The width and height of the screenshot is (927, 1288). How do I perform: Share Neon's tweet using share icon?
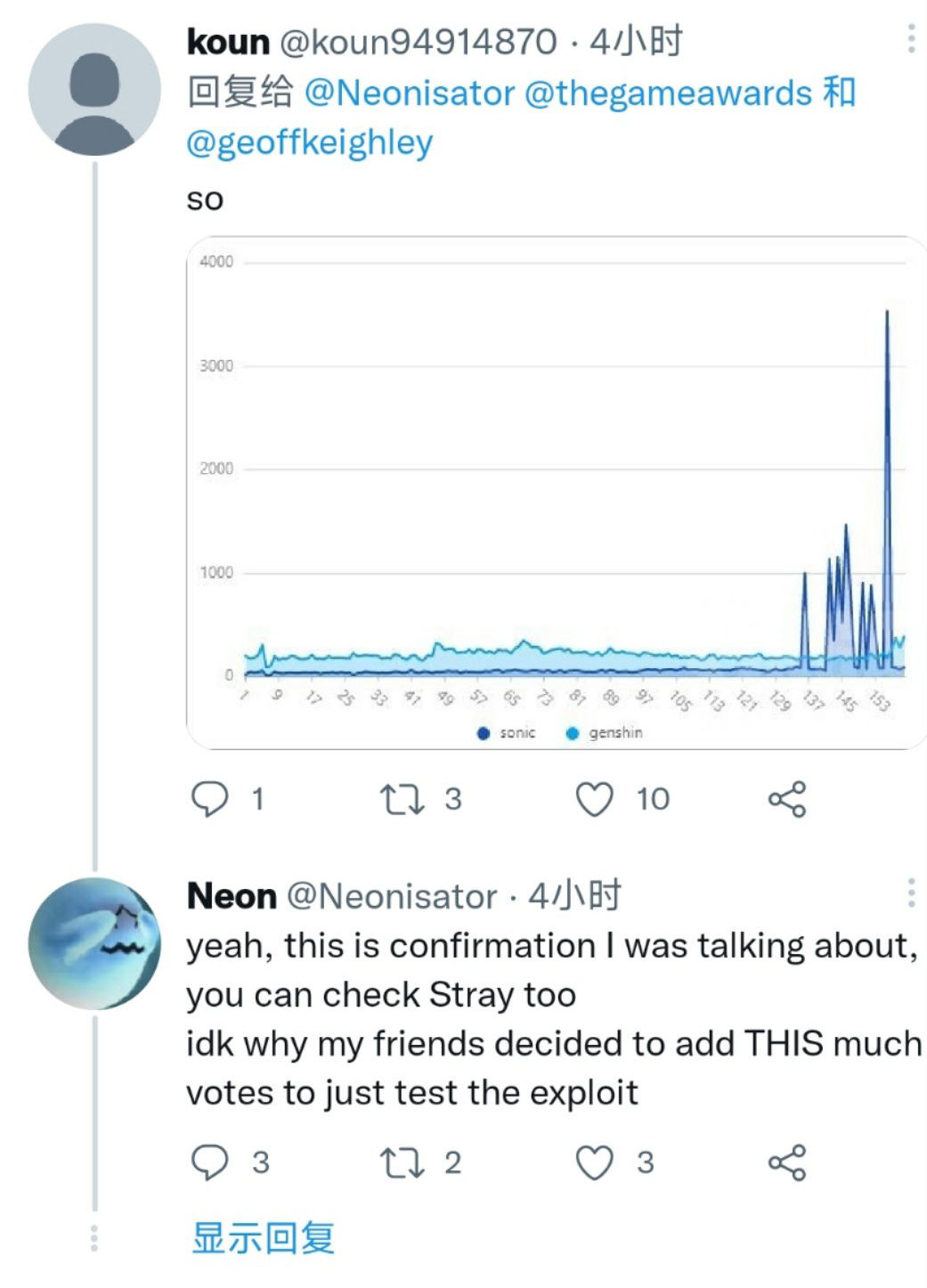(787, 1162)
